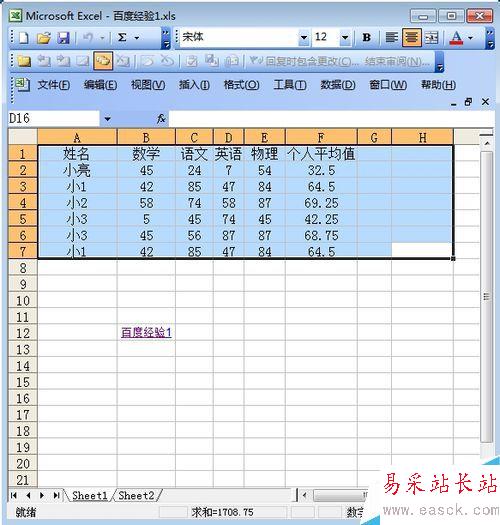Click the Create Outlook Task icon
The height and width of the screenshot is (525, 500).
(x=191, y=61)
